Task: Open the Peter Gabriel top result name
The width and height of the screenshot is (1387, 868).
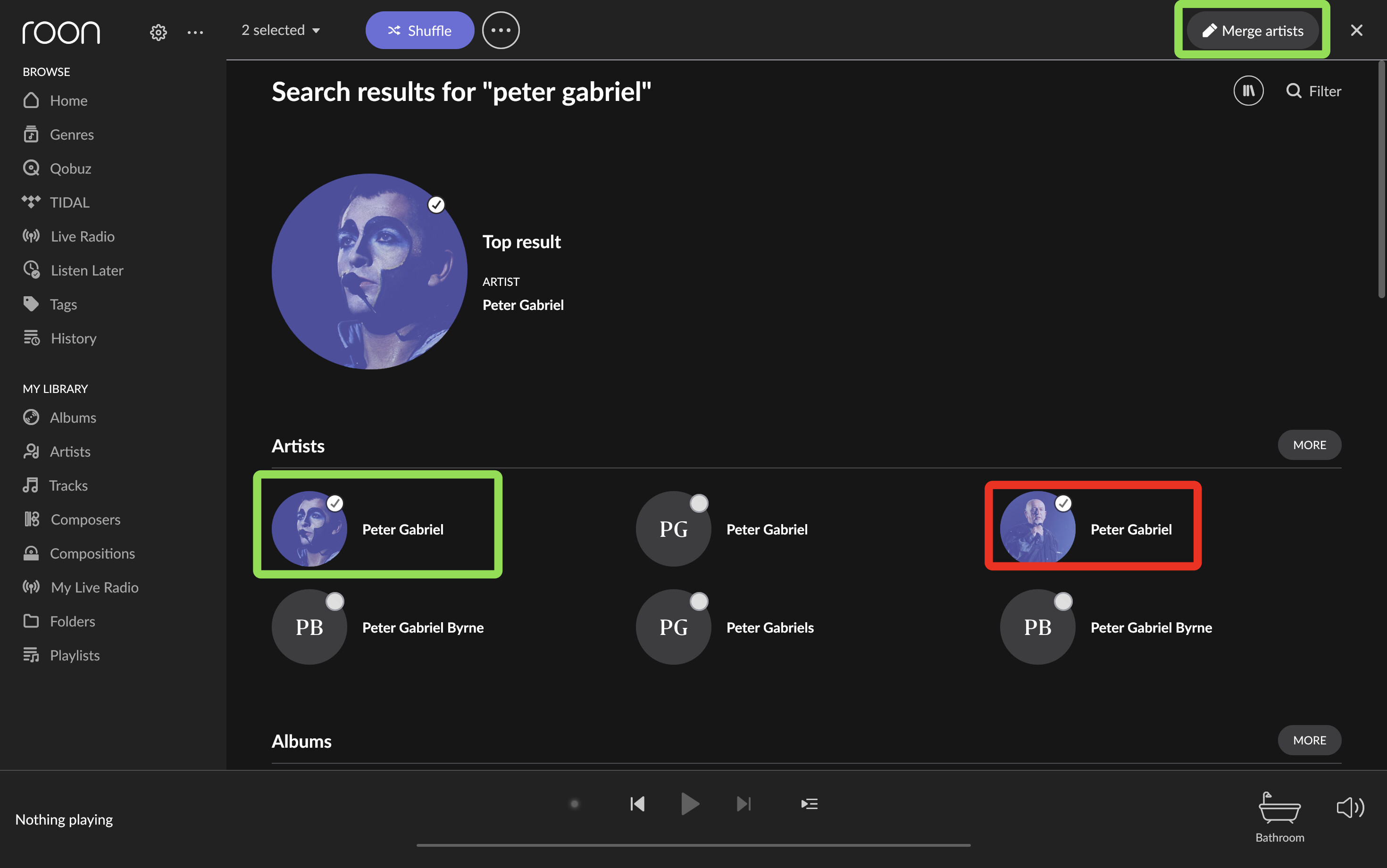Action: coord(523,305)
